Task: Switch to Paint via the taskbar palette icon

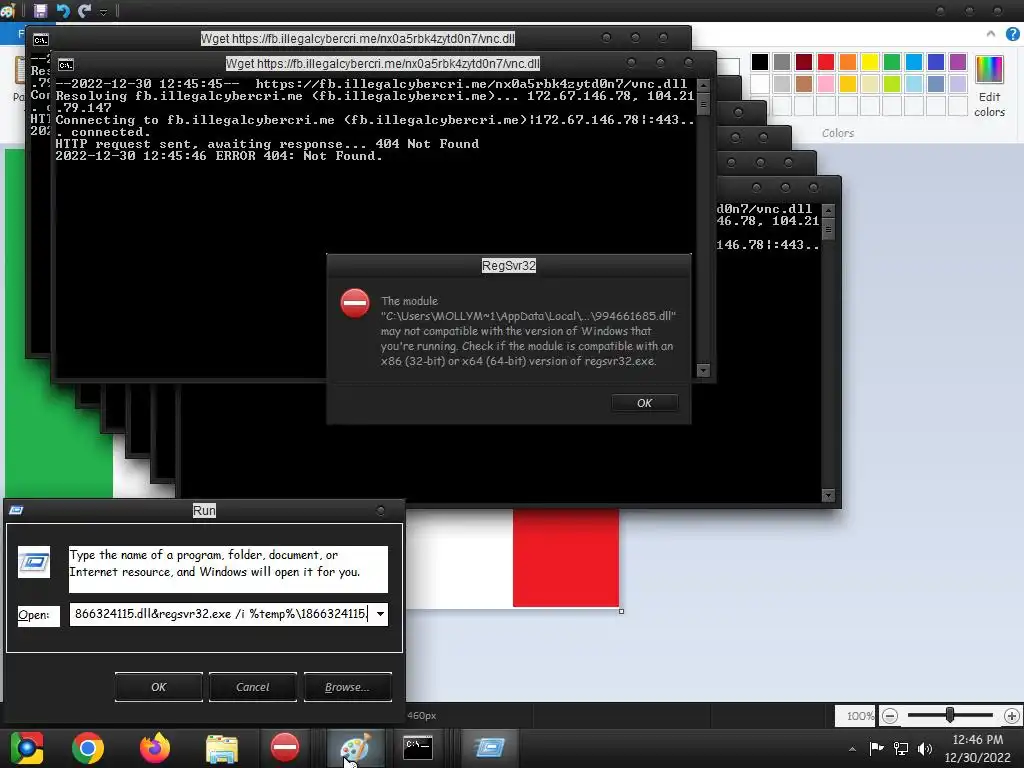Action: (355, 746)
